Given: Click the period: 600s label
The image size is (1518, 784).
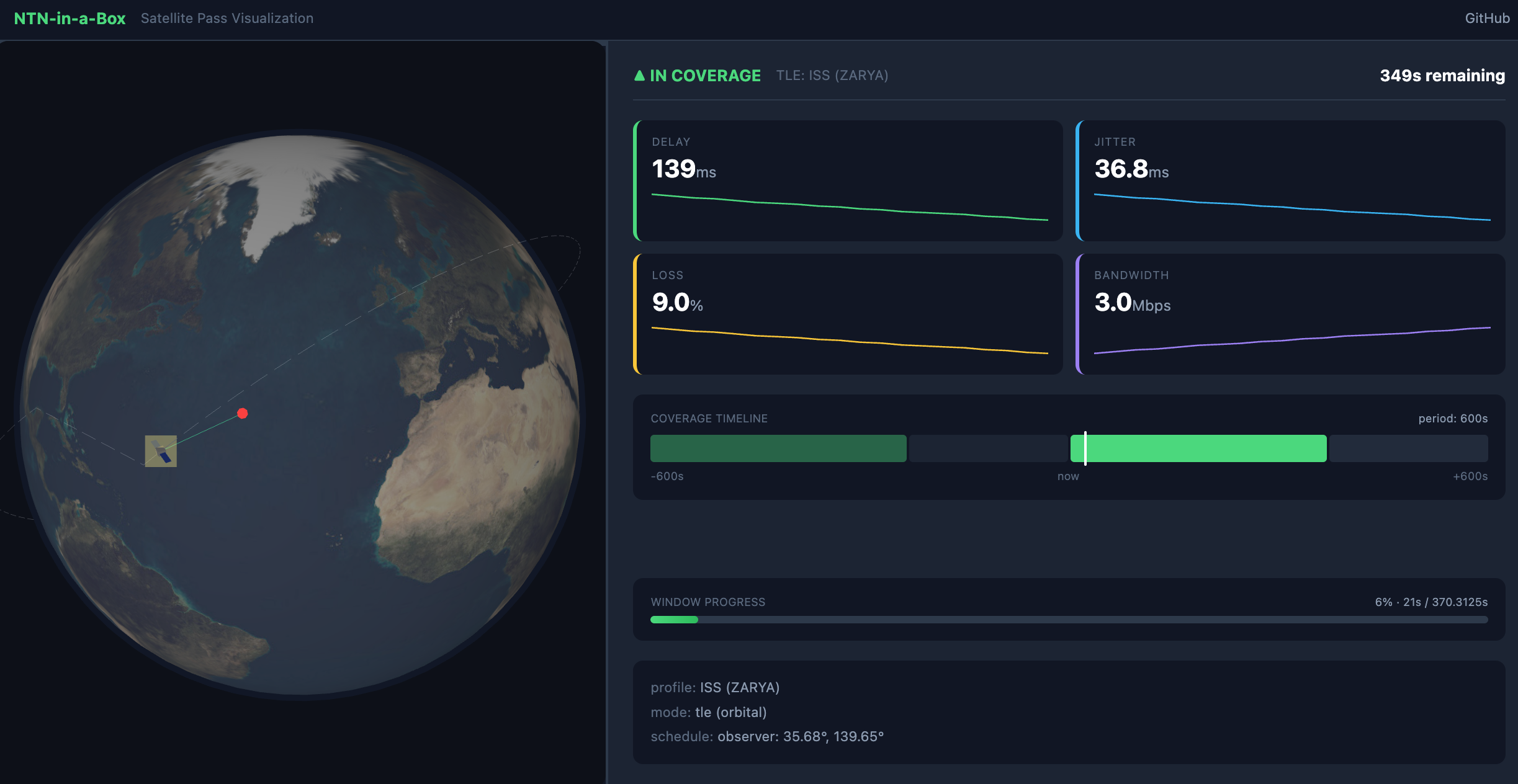Looking at the screenshot, I should (x=1453, y=419).
